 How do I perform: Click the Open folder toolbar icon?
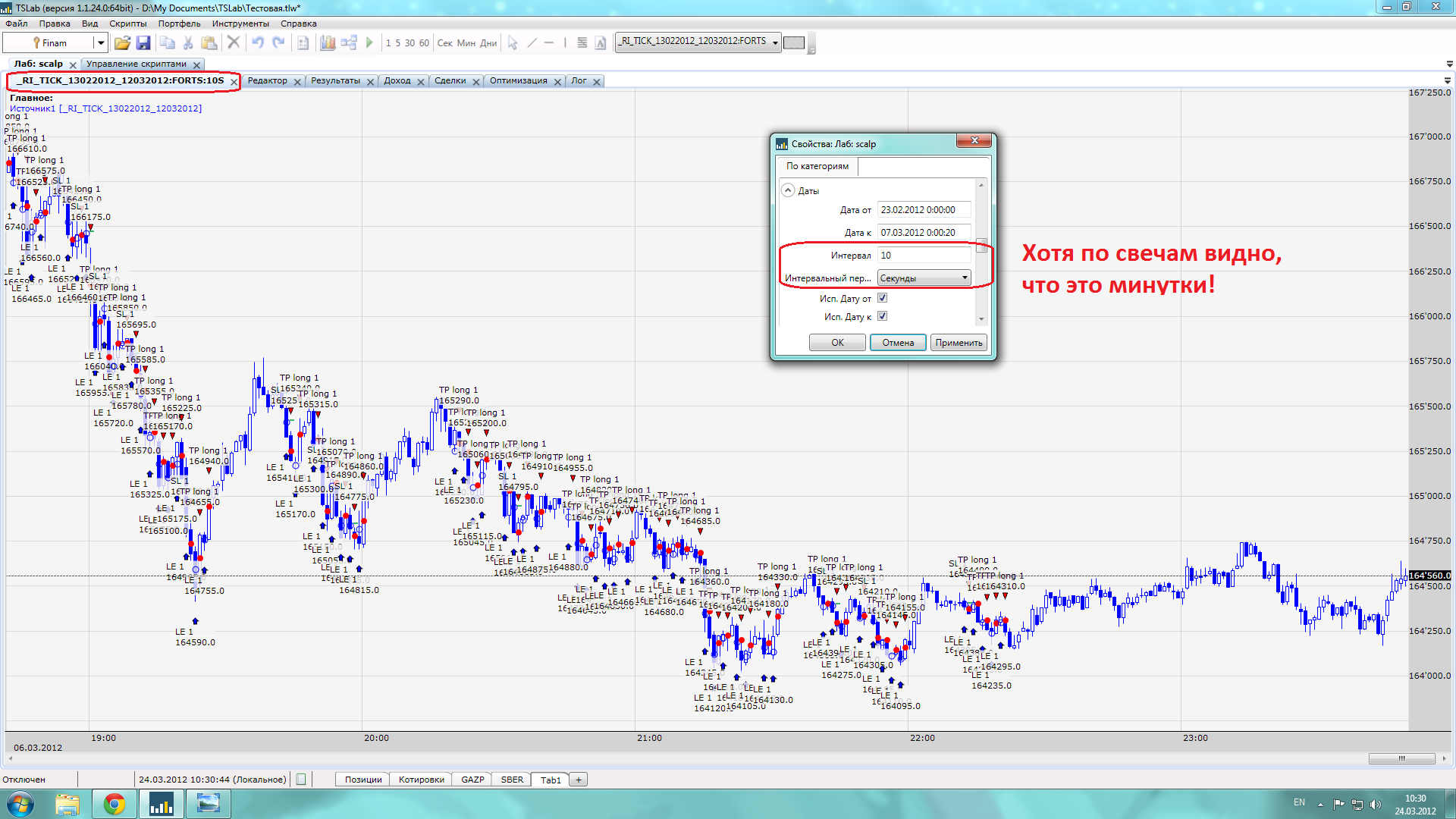click(122, 42)
